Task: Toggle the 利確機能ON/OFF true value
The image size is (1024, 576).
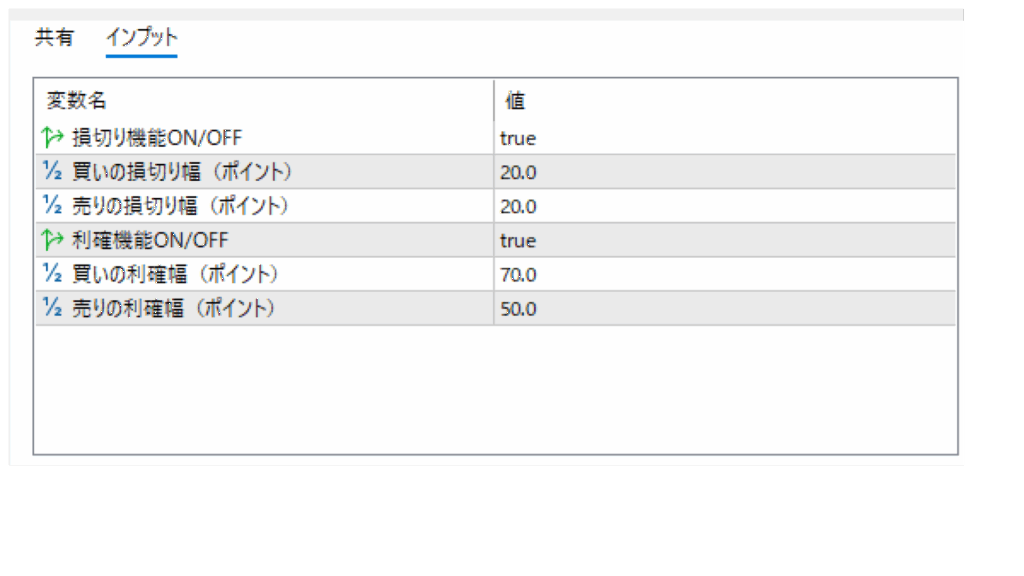Action: [x=518, y=241]
